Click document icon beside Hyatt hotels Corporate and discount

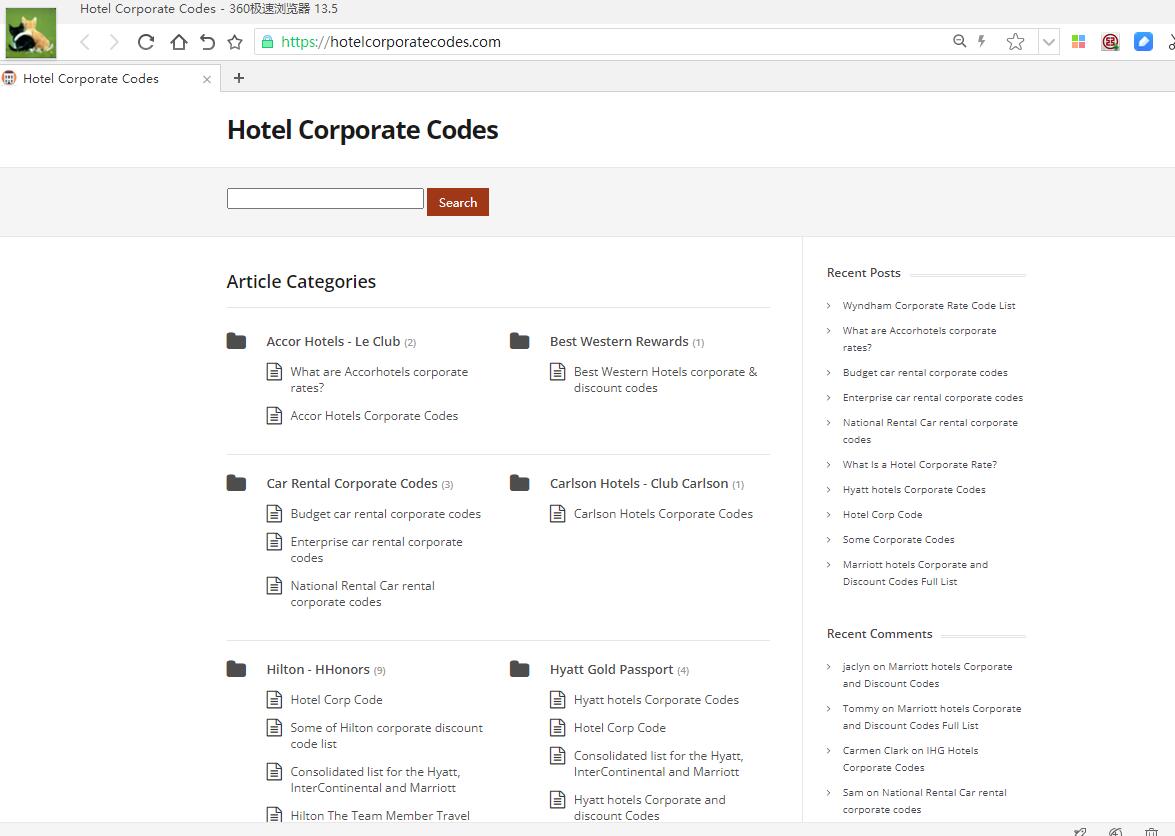(558, 800)
